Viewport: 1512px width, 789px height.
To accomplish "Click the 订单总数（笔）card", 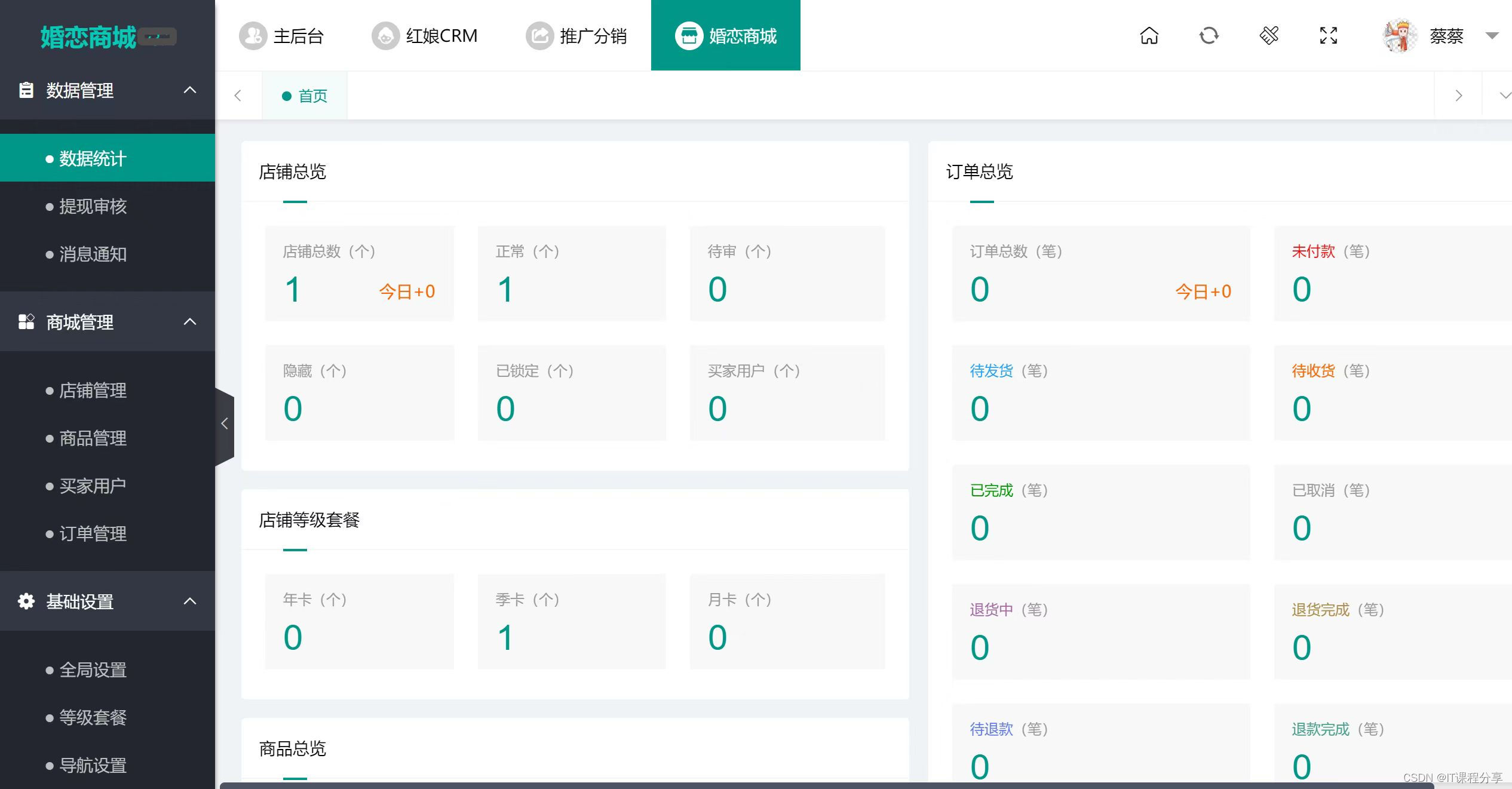I will [1101, 274].
